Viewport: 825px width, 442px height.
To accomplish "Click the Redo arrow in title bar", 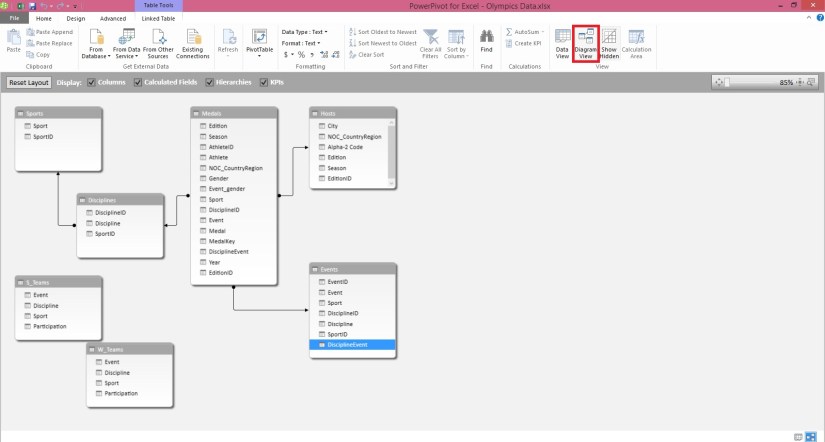I will pyautogui.click(x=60, y=6).
